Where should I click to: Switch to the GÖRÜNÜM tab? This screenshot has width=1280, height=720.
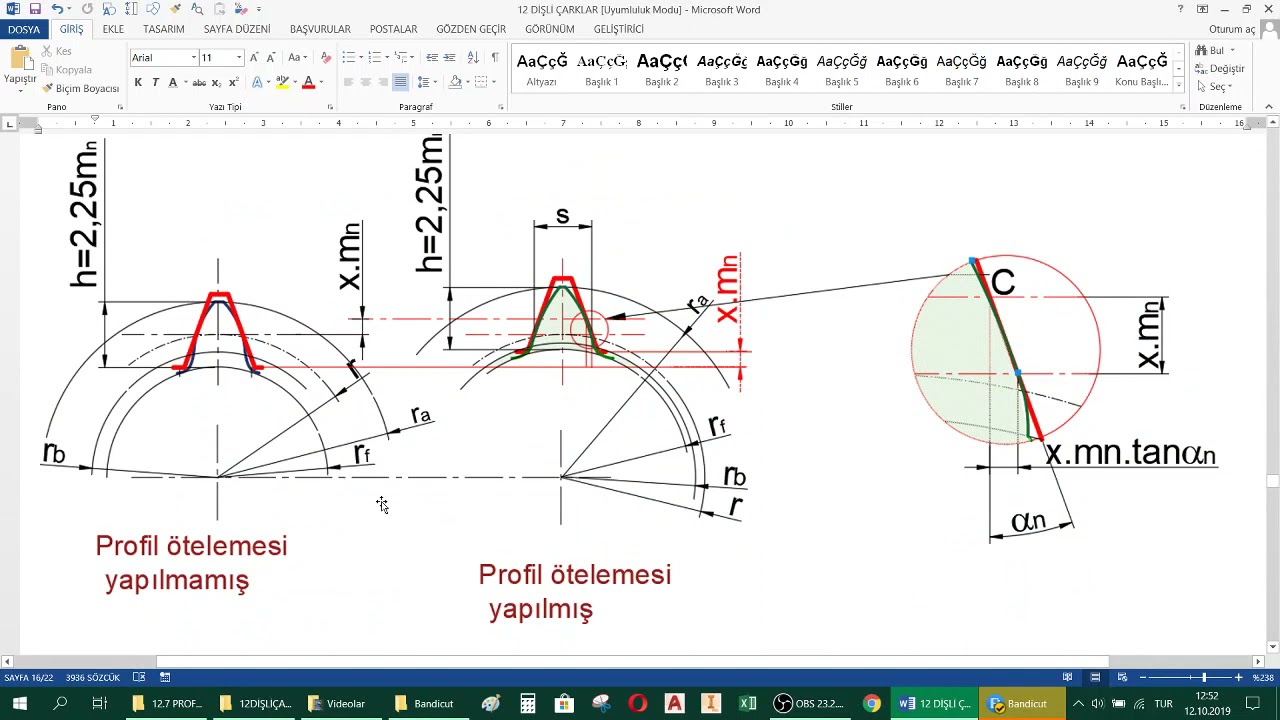tap(550, 29)
